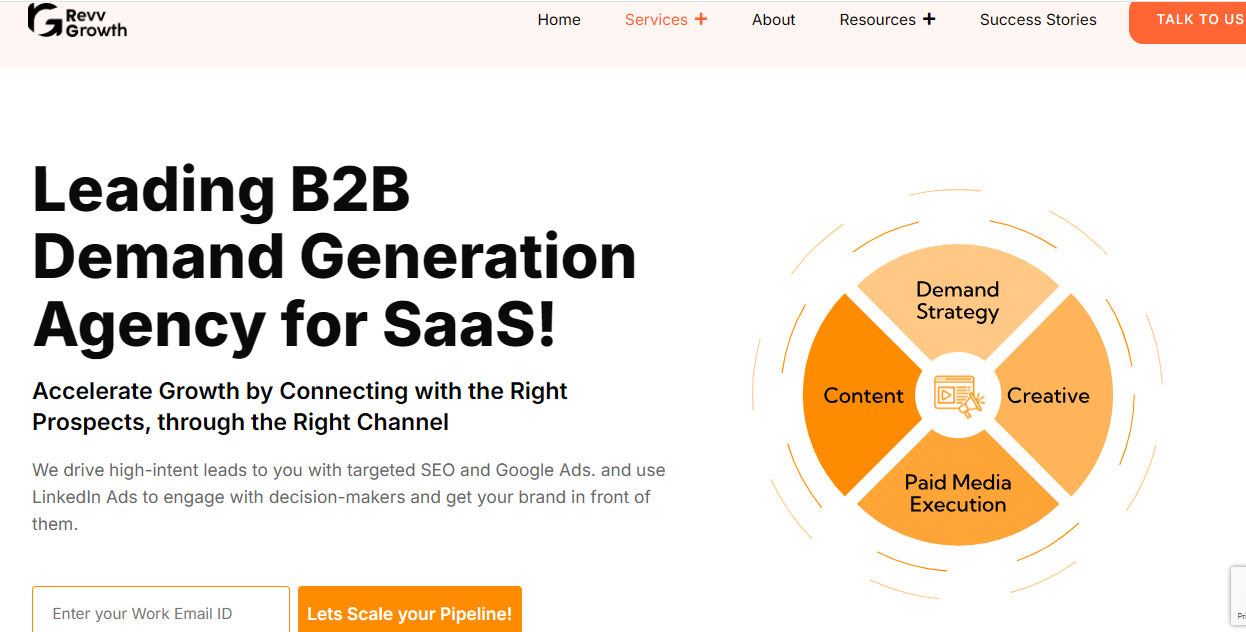Click Lets Scale your Pipeline button
The height and width of the screenshot is (632, 1246).
(x=409, y=613)
